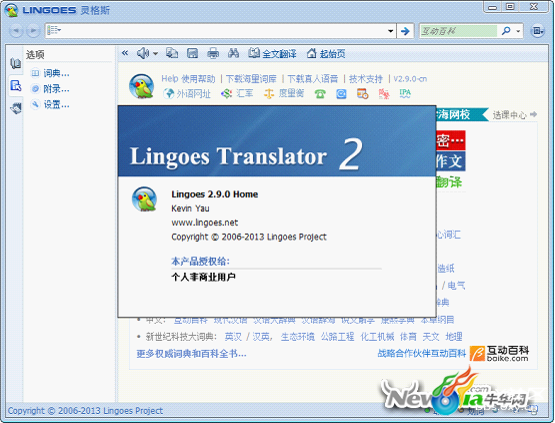Open Help 使用帮助 link

188,79
